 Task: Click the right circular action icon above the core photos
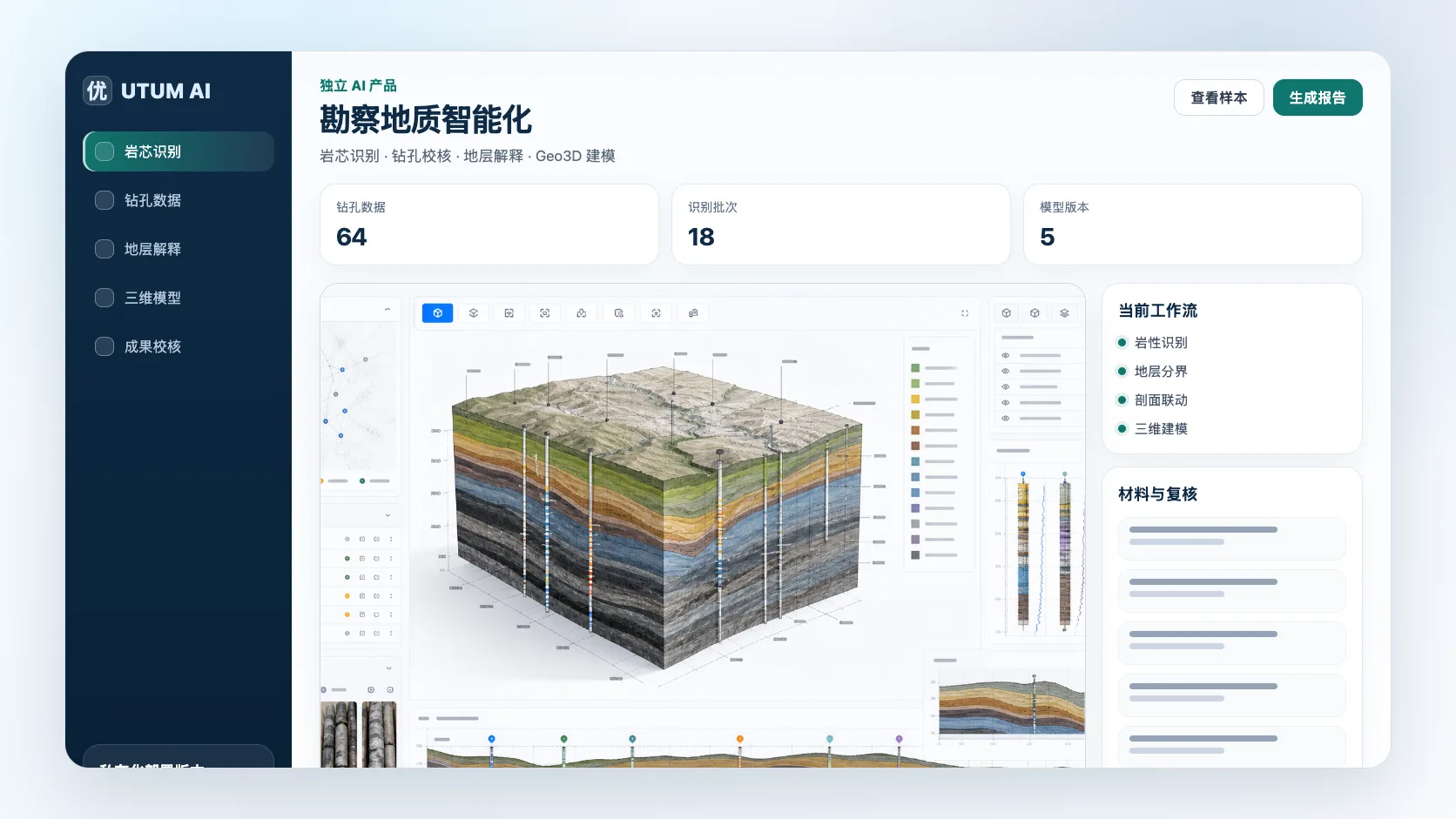pos(390,689)
